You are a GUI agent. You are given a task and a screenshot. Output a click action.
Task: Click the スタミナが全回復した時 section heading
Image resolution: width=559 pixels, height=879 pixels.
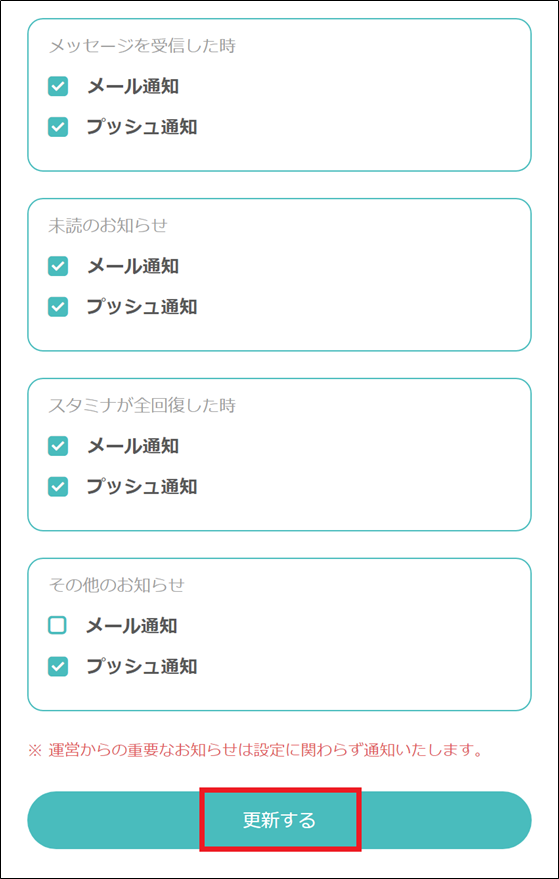[142, 405]
